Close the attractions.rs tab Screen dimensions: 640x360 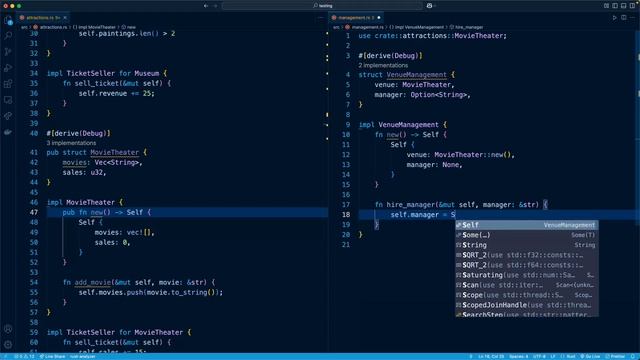65,18
